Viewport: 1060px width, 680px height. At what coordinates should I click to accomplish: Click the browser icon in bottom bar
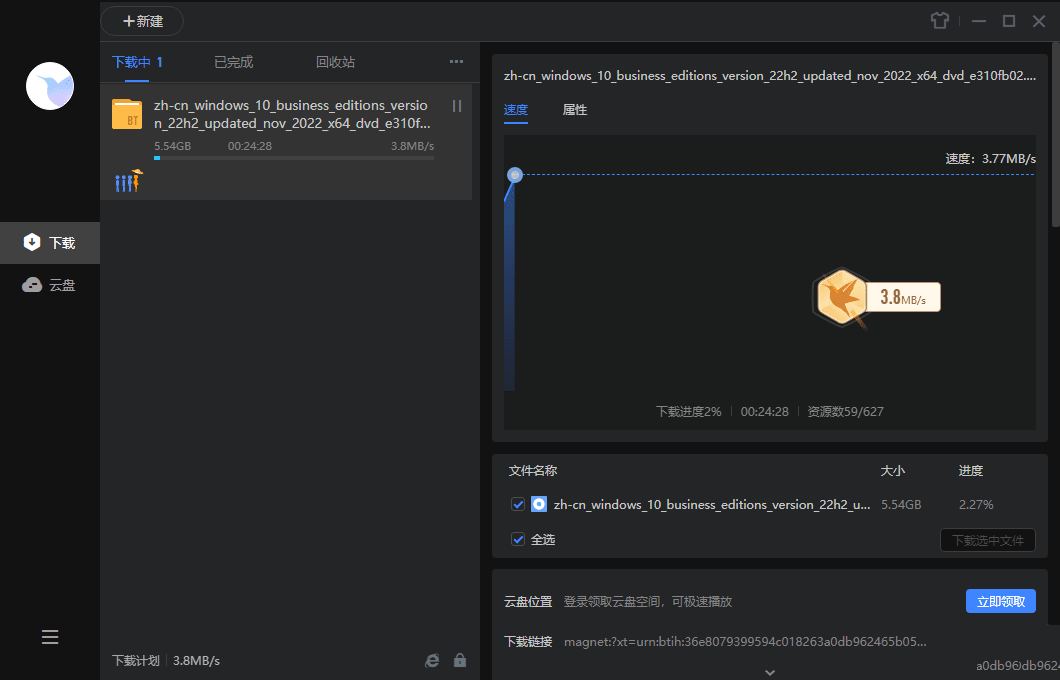click(432, 660)
